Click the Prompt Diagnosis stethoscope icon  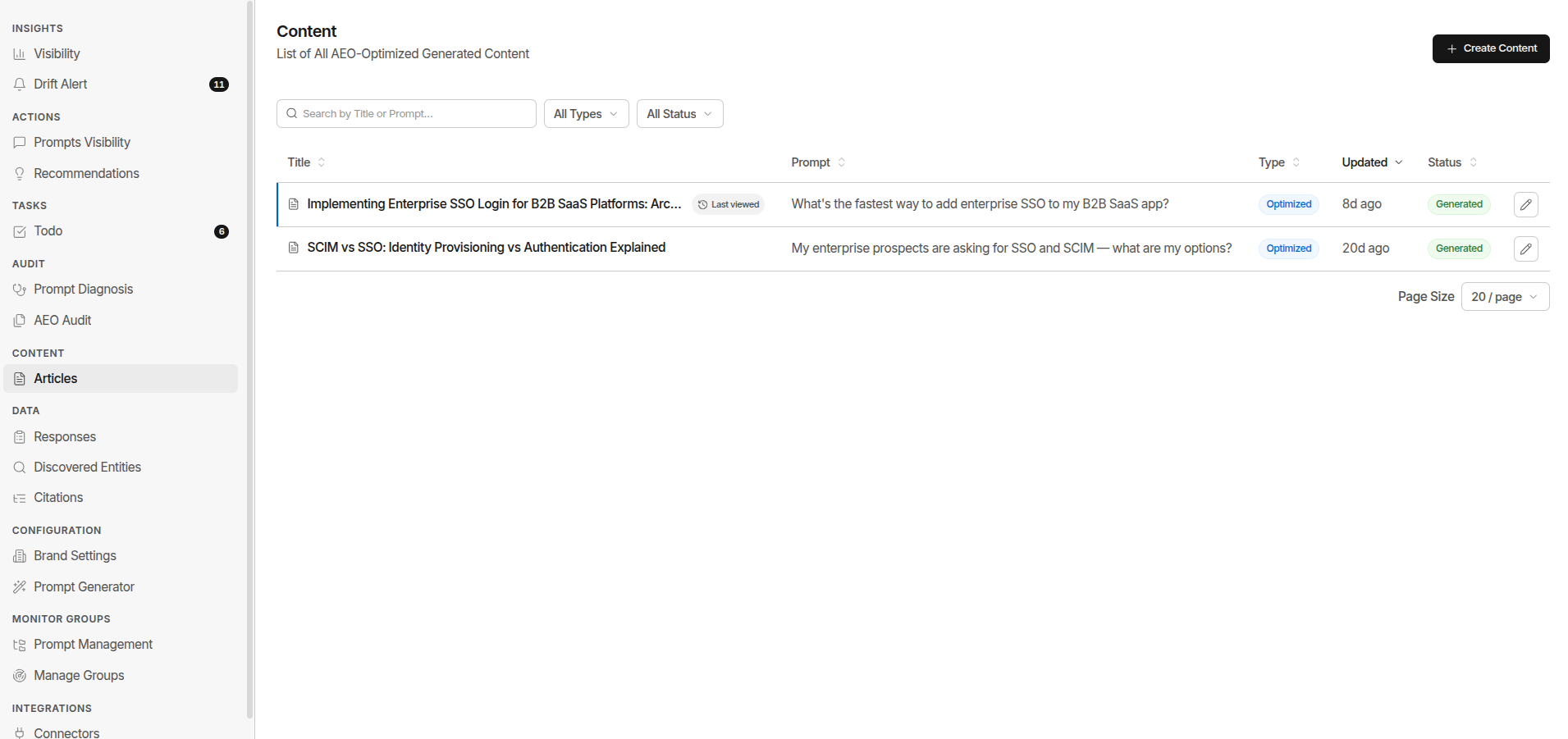pyautogui.click(x=20, y=290)
